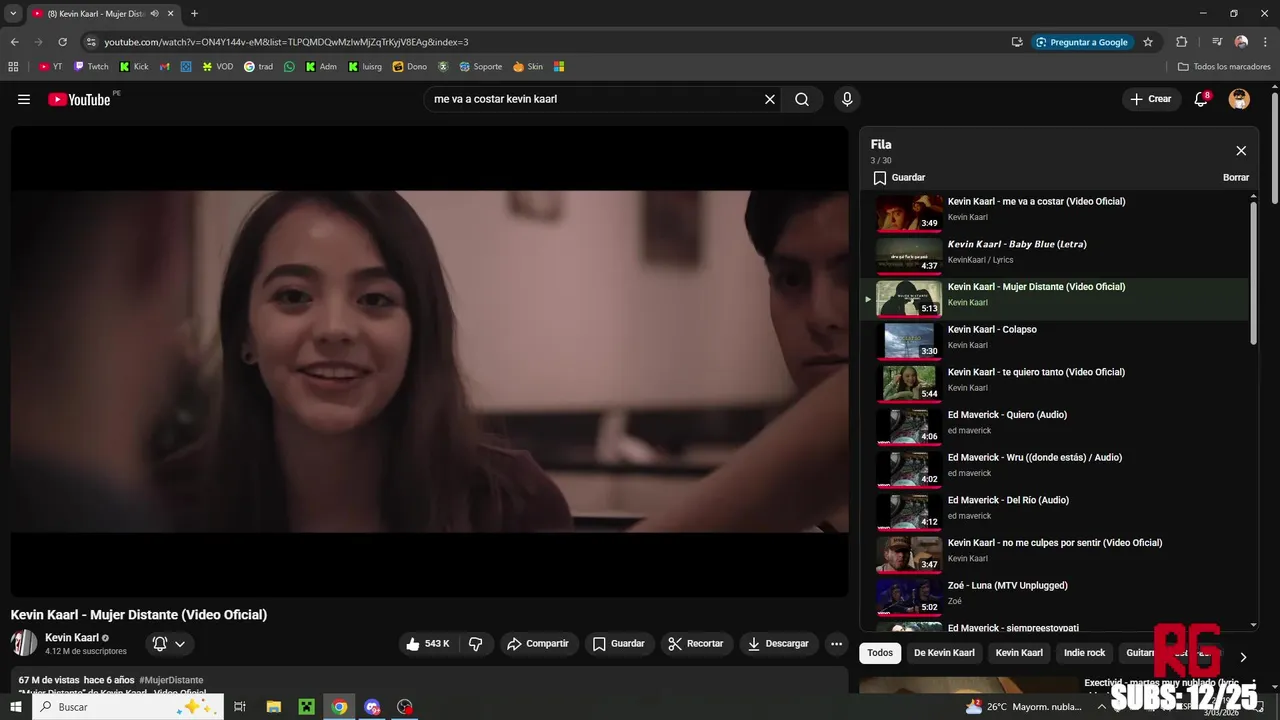The image size is (1280, 720).
Task: Mute the tab using its speaker icon
Action: [154, 14]
